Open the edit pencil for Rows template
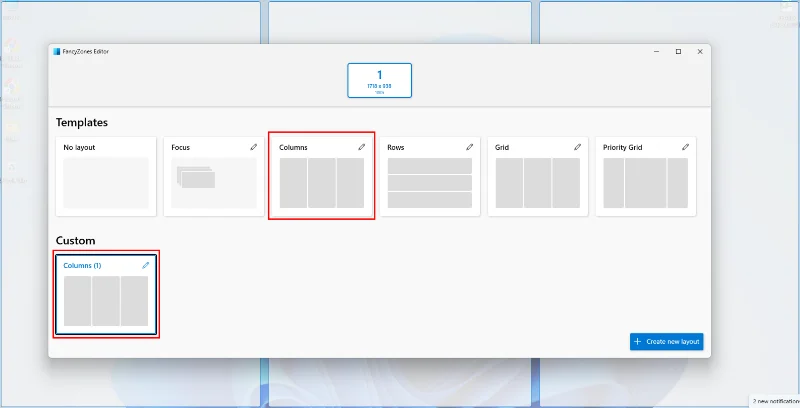The image size is (800, 408). 470,147
